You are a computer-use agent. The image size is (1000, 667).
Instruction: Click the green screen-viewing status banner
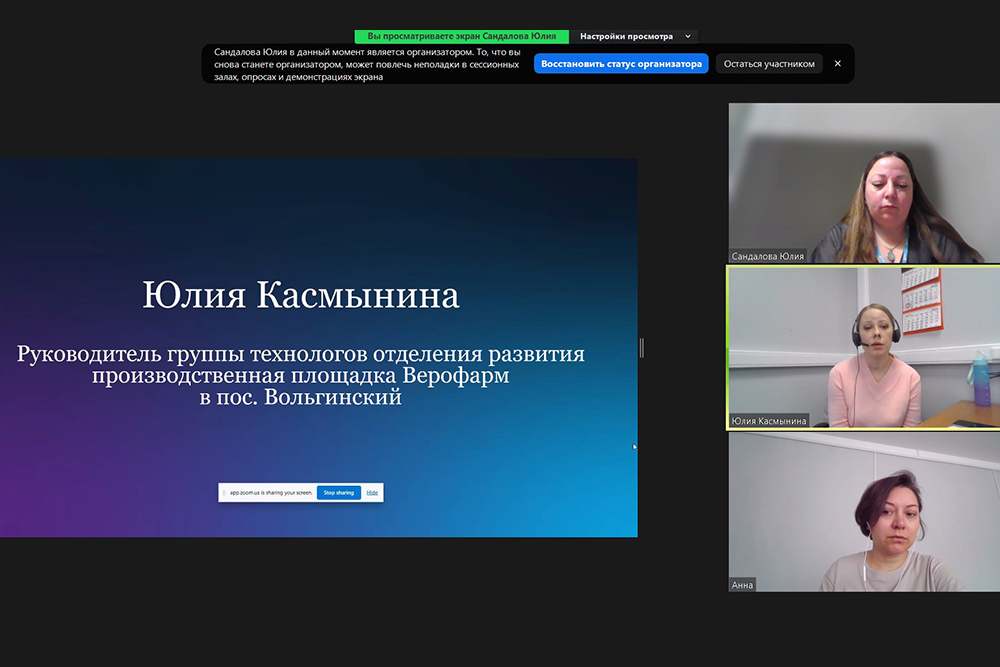click(461, 36)
